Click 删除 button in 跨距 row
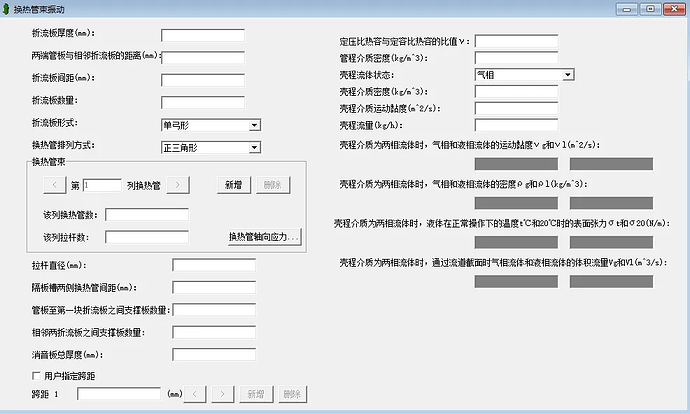Image resolution: width=690 pixels, height=414 pixels. [x=293, y=394]
